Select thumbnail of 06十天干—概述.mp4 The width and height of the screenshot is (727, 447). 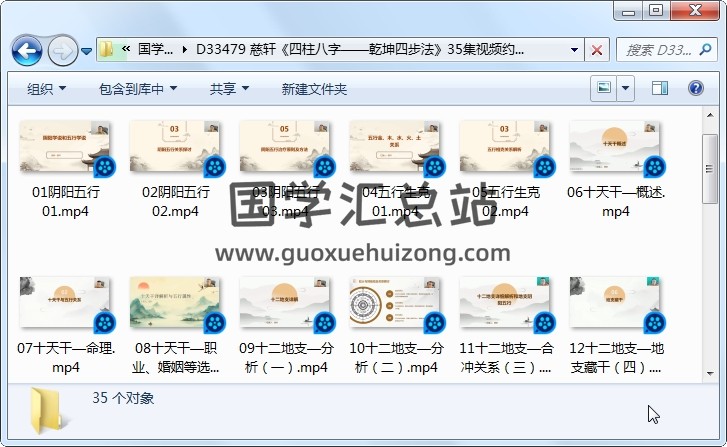615,147
